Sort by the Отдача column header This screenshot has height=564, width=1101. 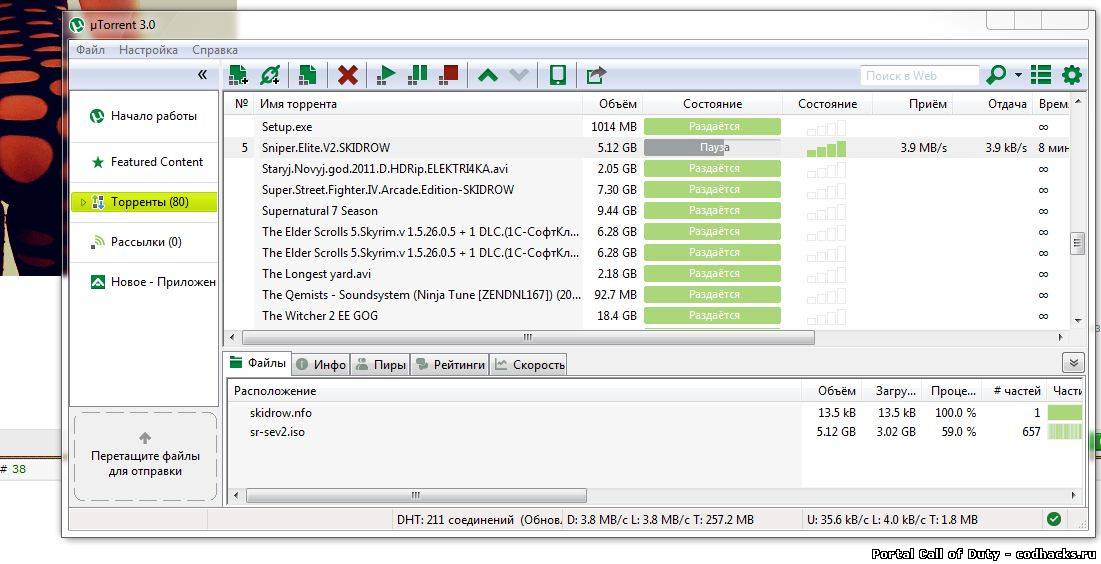(993, 104)
